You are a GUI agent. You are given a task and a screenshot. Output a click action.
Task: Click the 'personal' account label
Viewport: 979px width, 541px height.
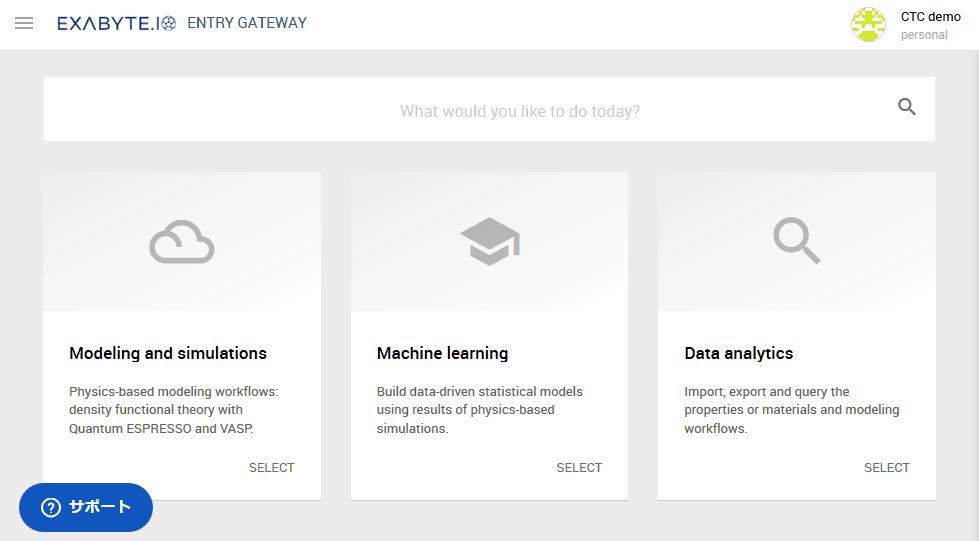point(924,35)
